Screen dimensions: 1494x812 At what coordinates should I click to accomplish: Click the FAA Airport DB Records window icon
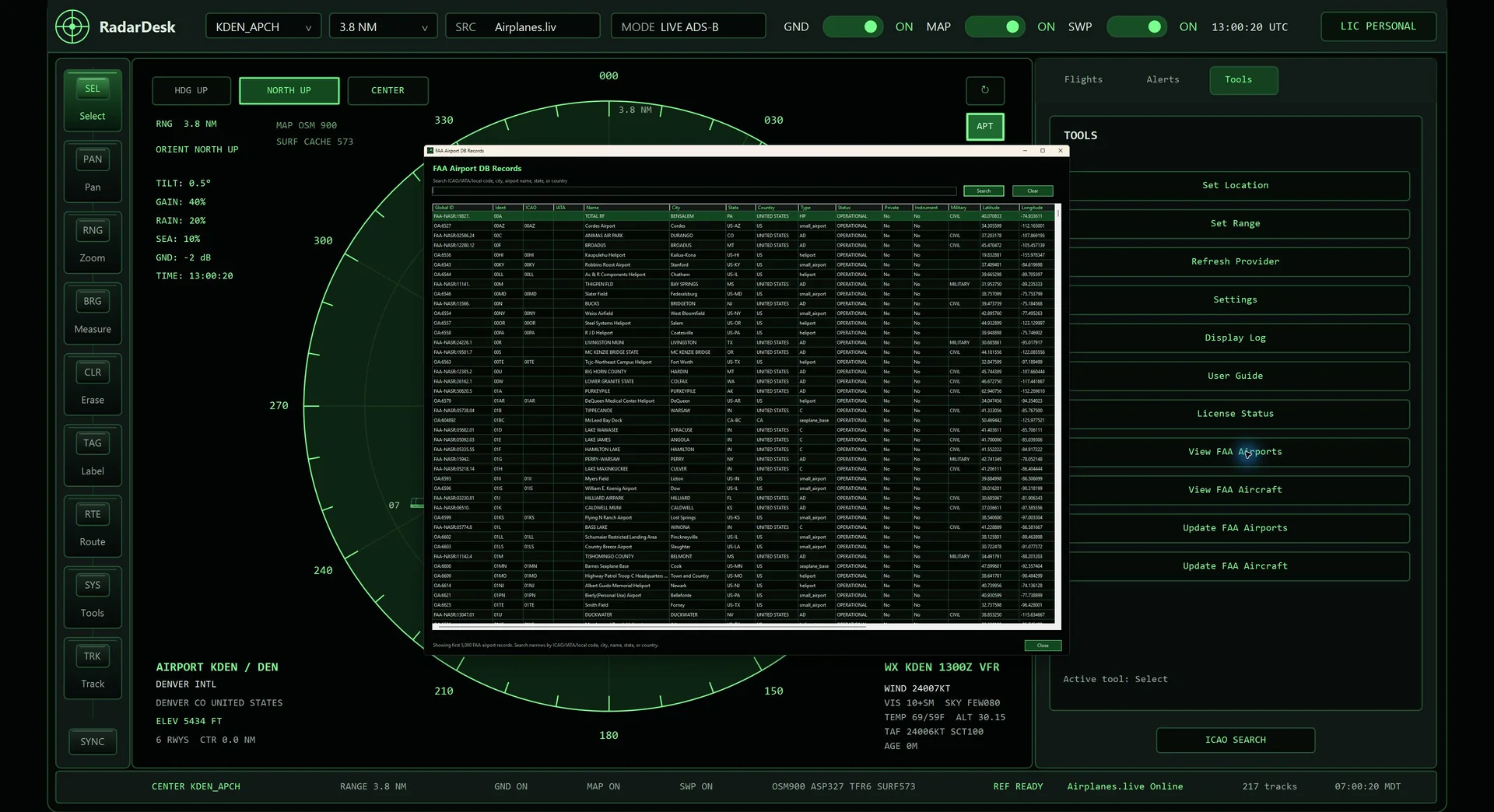pyautogui.click(x=430, y=151)
